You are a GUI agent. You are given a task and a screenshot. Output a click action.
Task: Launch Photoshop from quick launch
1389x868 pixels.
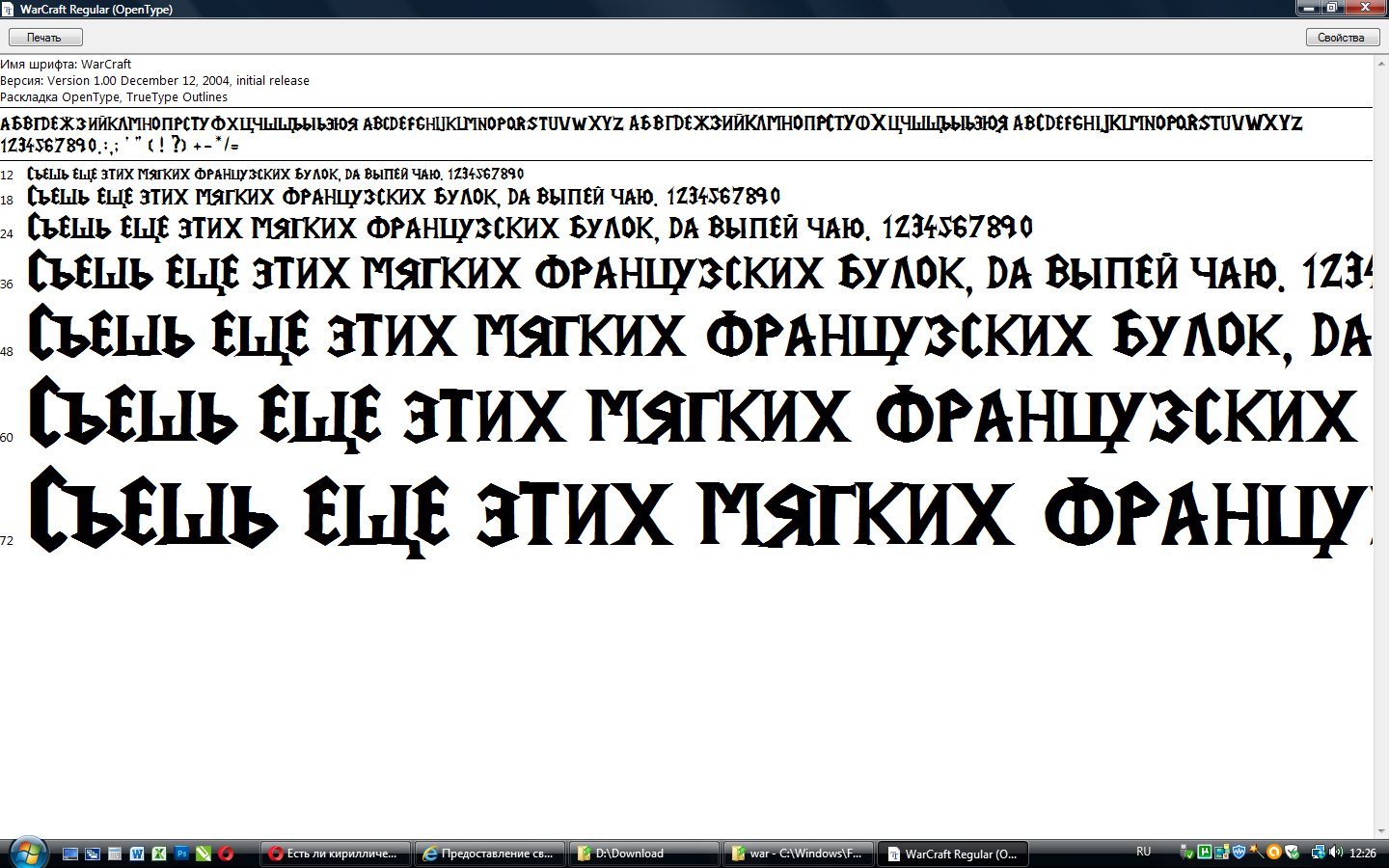(x=181, y=854)
